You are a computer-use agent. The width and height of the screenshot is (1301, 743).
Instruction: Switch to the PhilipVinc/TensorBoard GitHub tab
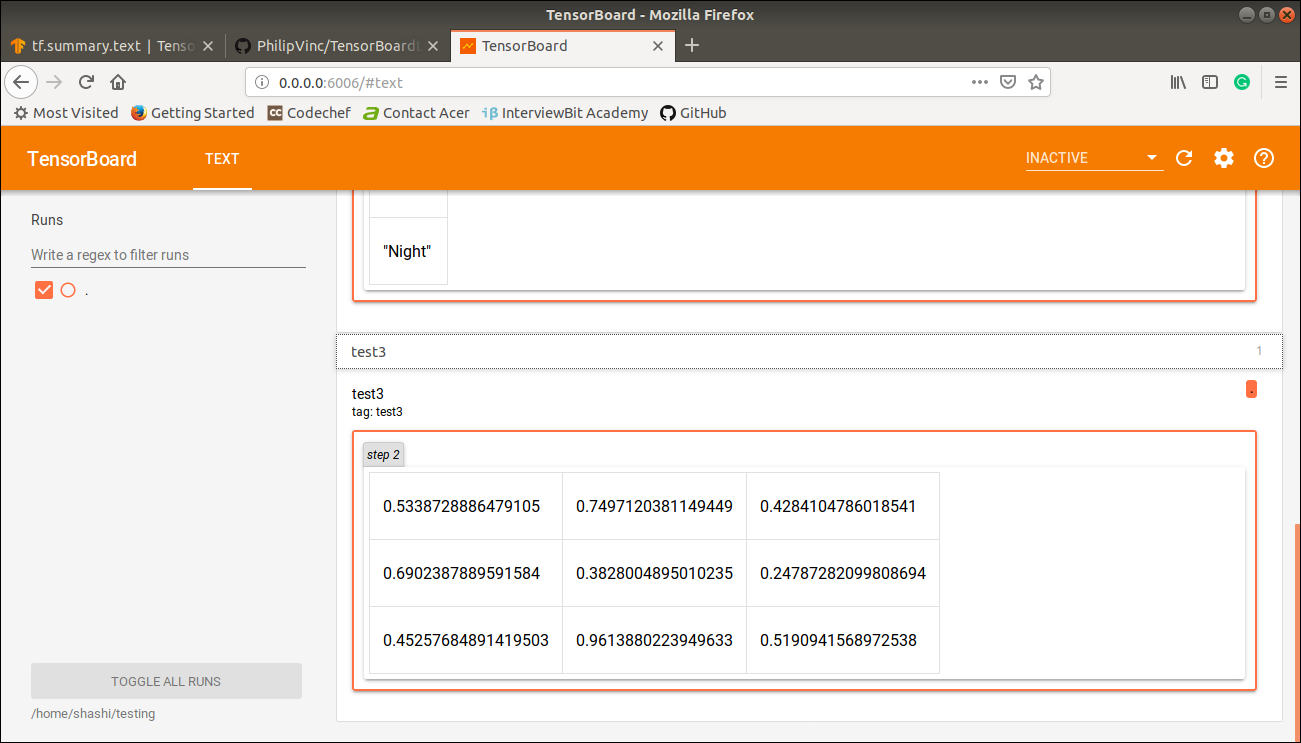coord(338,46)
